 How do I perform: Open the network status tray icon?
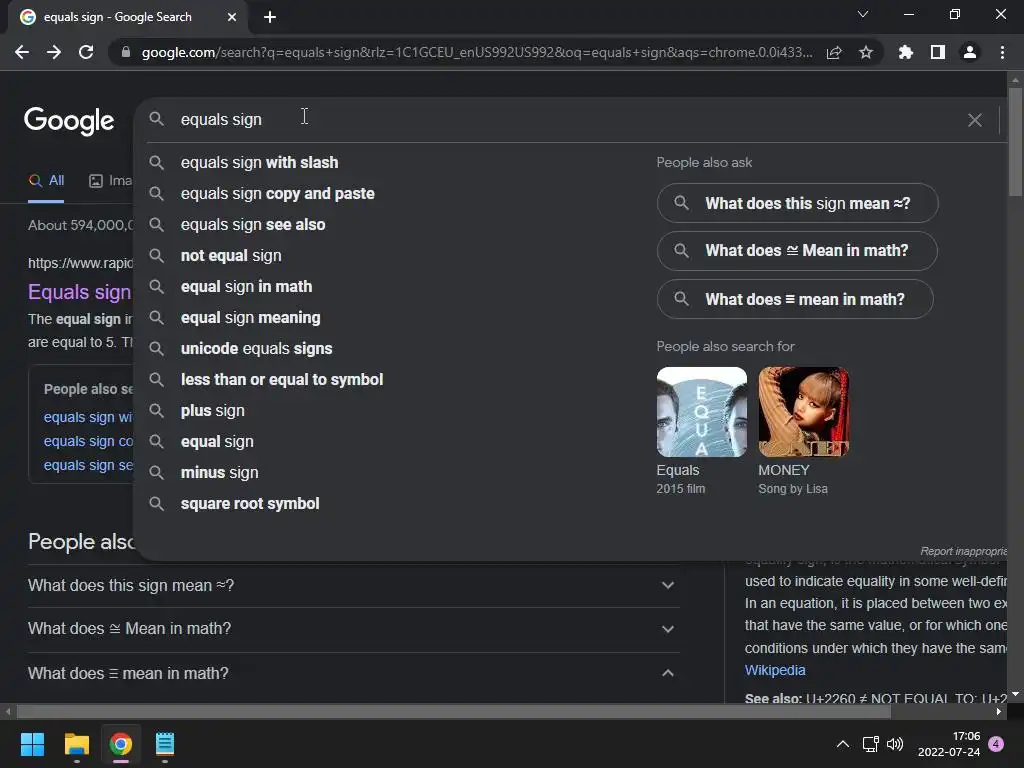(x=871, y=744)
